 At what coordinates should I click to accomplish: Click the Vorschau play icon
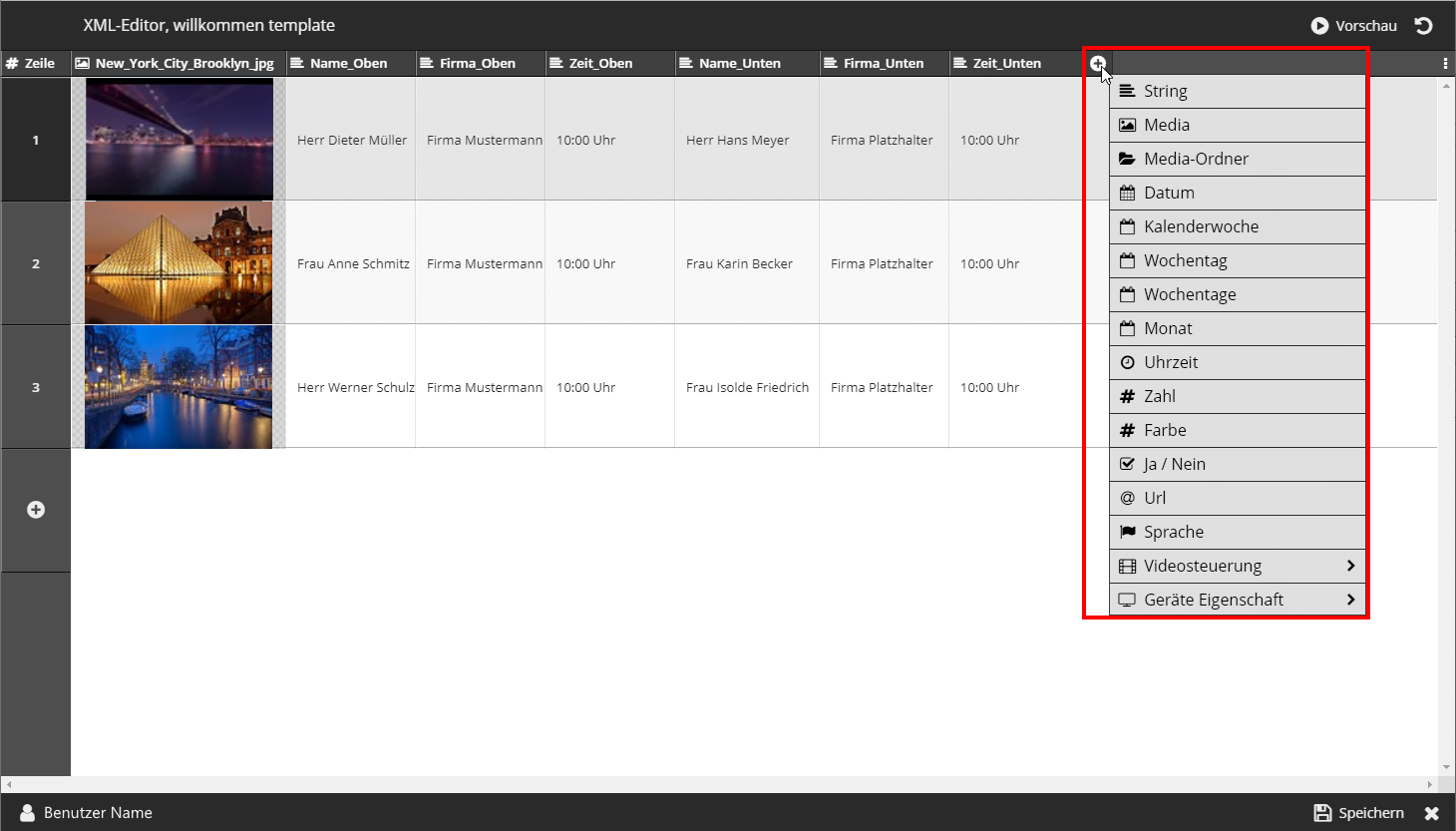1319,26
